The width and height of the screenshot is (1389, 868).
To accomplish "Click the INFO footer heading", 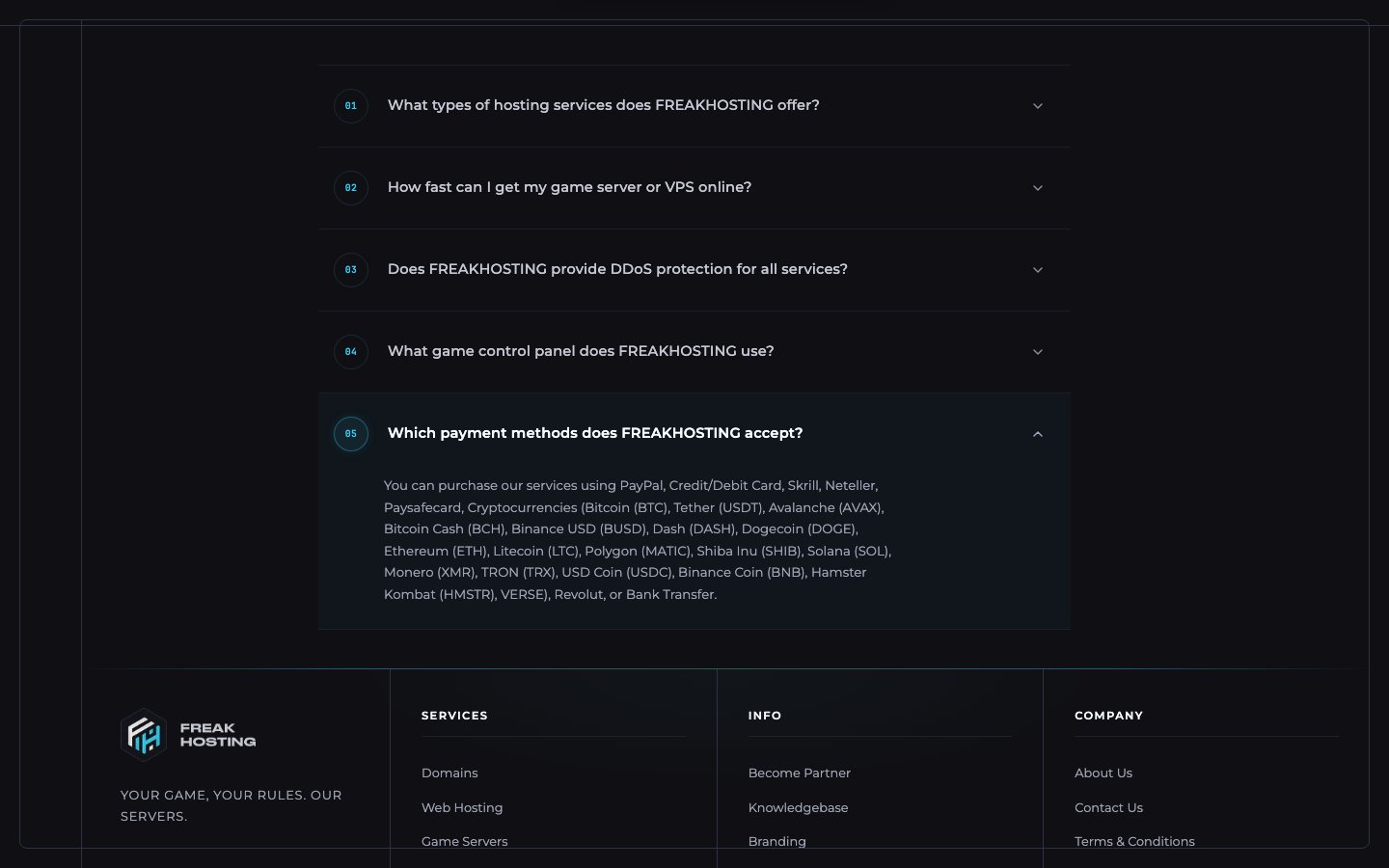I will [765, 716].
